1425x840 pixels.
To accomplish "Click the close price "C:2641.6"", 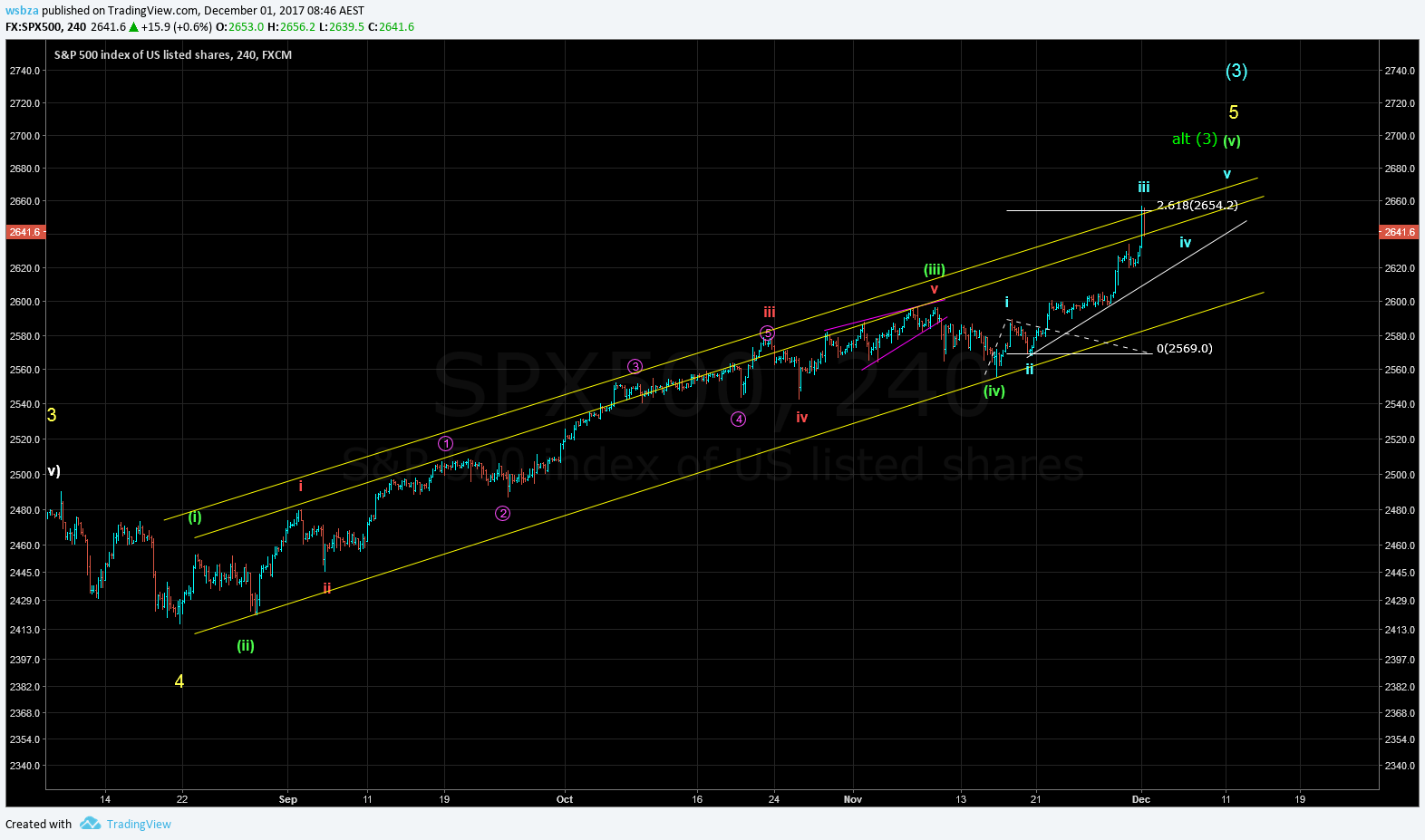I will 392,27.
